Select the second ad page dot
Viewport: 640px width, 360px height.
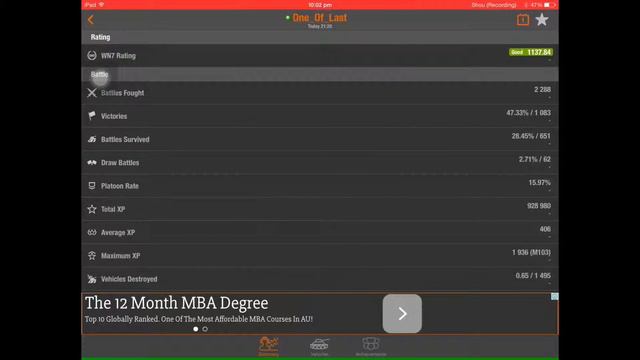205,329
